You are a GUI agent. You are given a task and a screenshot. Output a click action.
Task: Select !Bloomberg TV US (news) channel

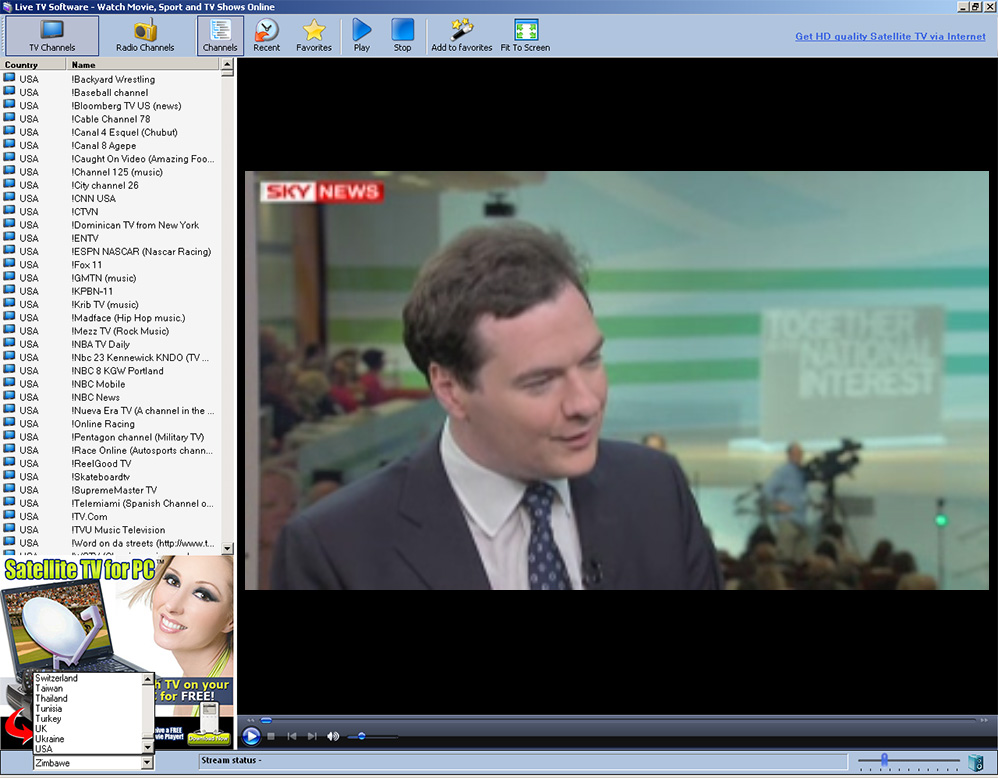coord(127,106)
